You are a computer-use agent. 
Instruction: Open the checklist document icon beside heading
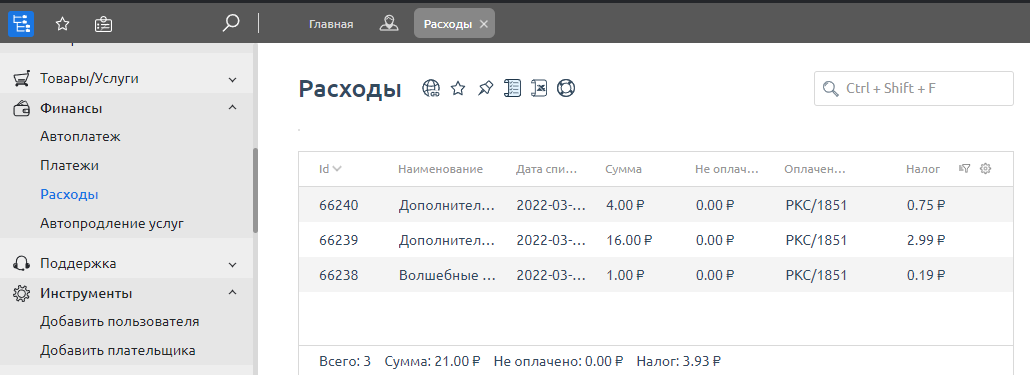coord(512,88)
